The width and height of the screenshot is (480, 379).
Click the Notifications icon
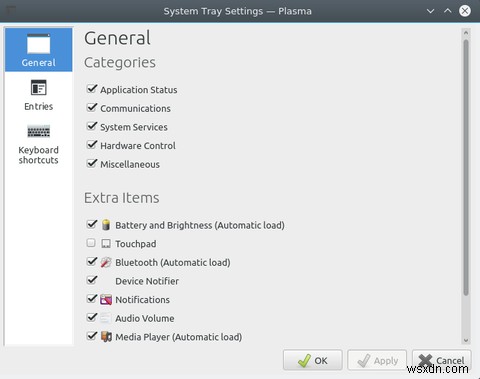point(106,300)
